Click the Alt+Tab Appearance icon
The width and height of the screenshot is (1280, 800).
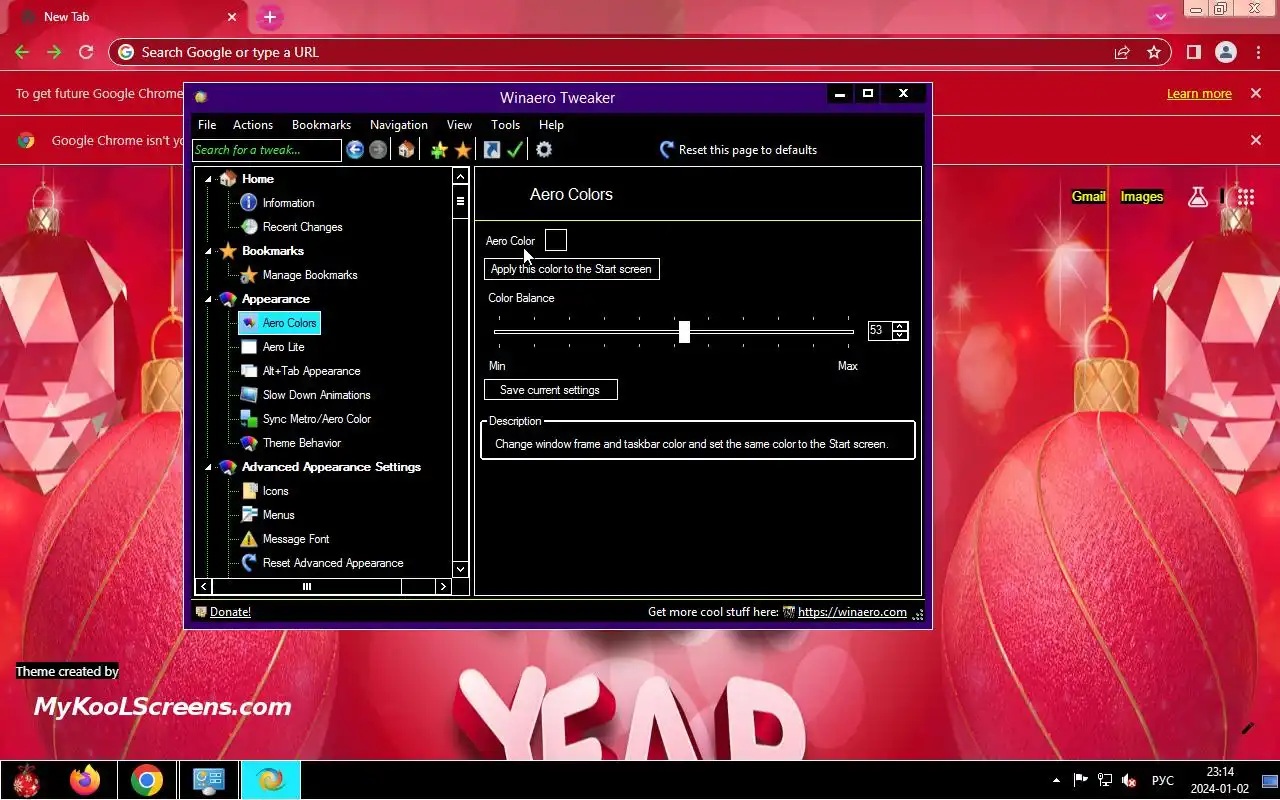(249, 371)
